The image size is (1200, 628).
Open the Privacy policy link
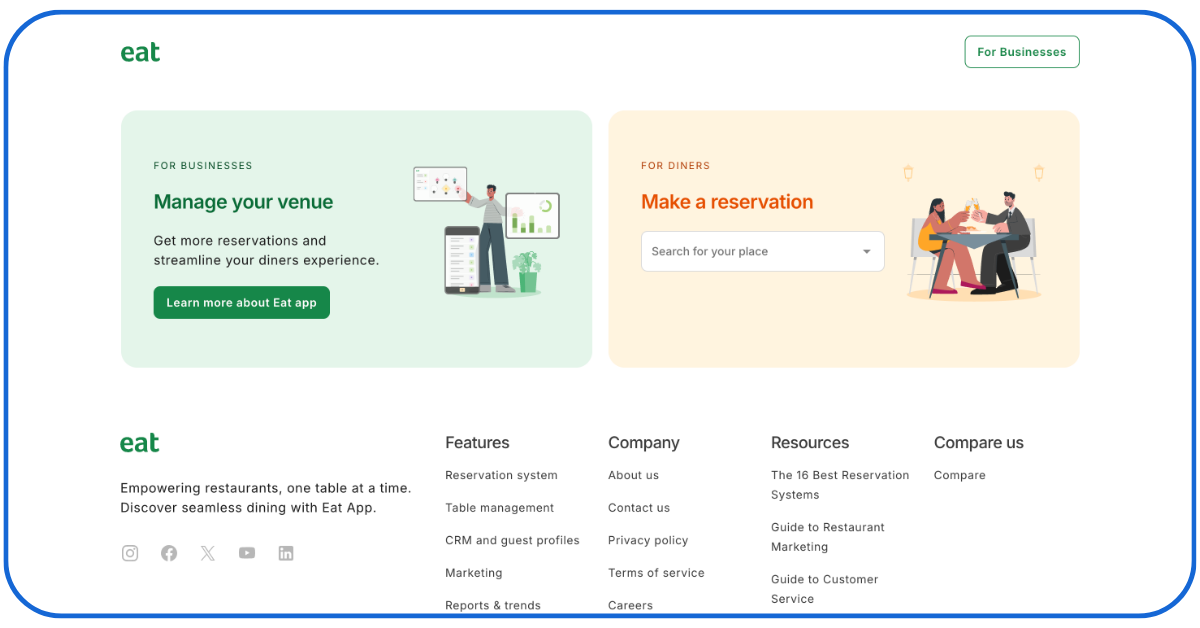648,540
